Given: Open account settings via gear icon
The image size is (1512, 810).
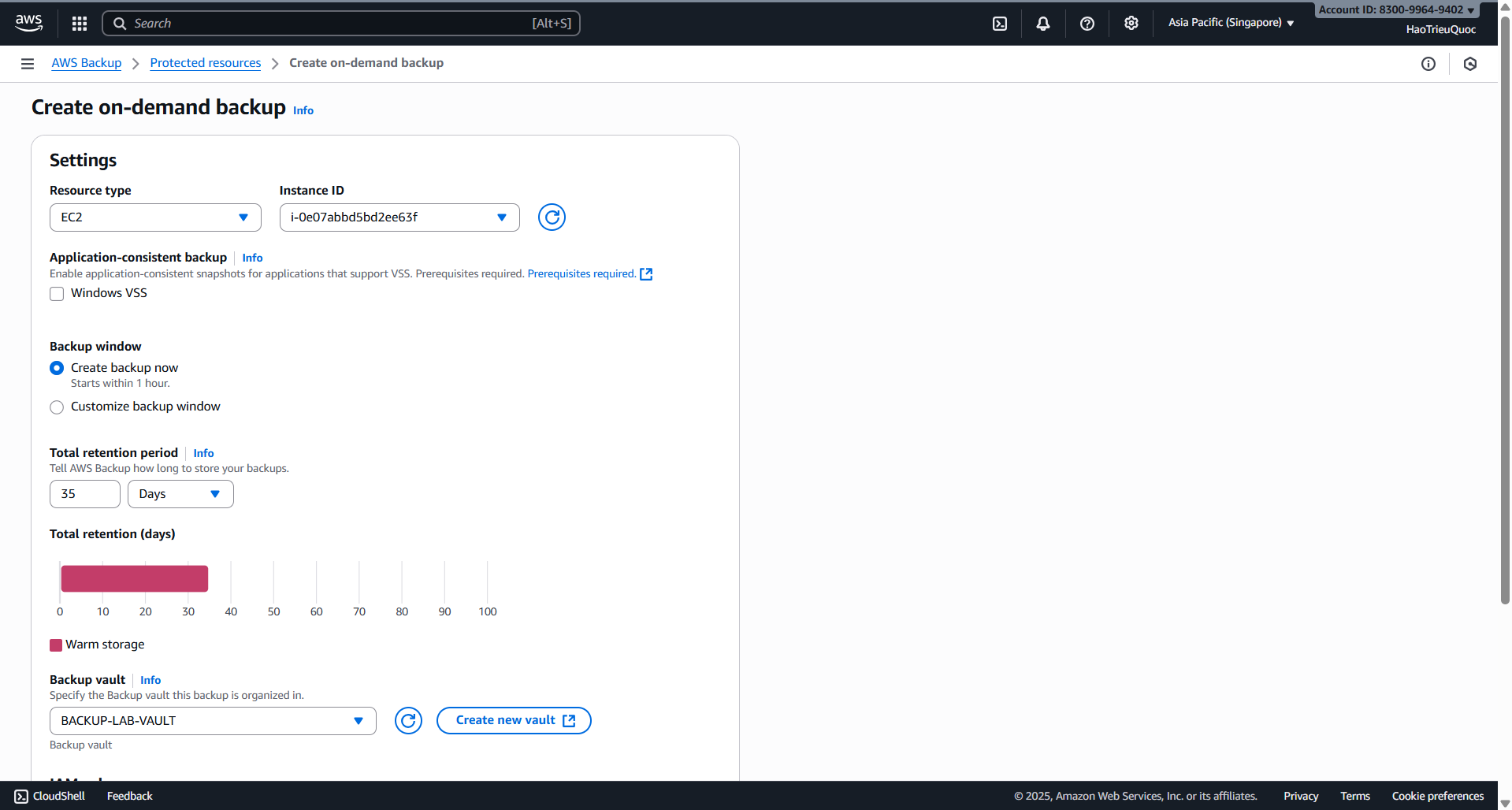Looking at the screenshot, I should (x=1131, y=23).
